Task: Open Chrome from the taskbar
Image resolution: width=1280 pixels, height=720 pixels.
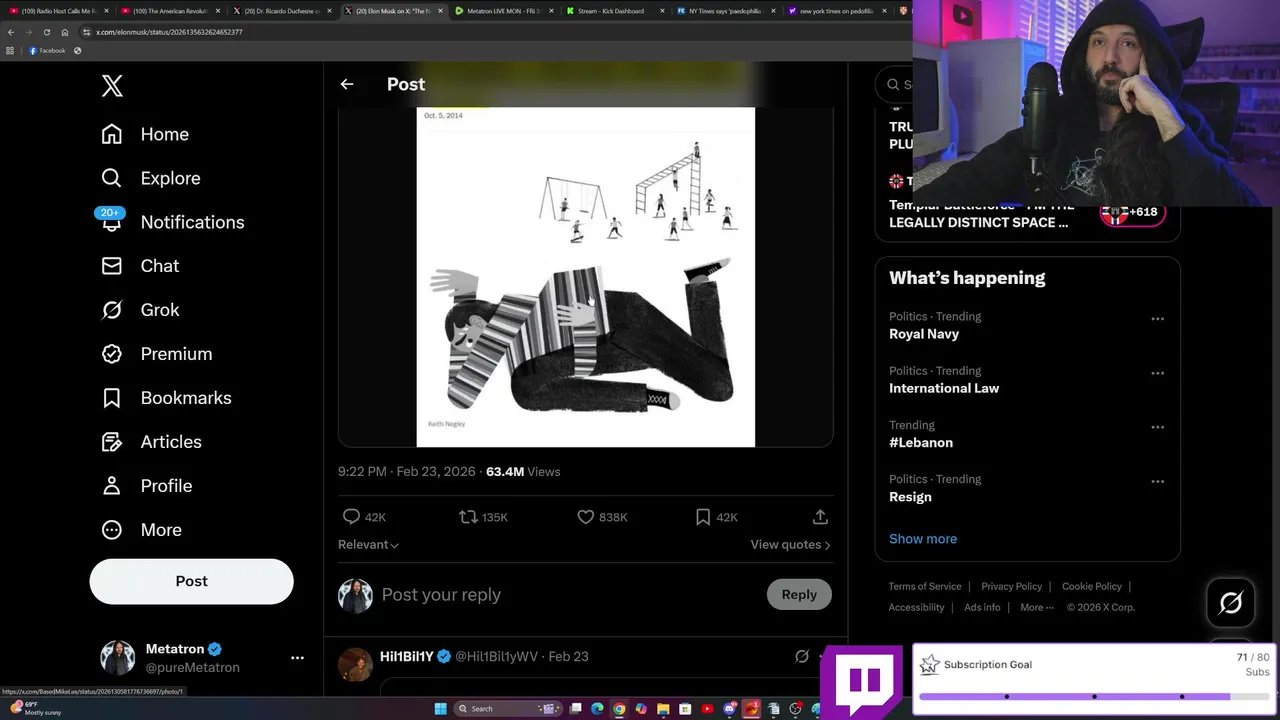Action: tap(619, 709)
